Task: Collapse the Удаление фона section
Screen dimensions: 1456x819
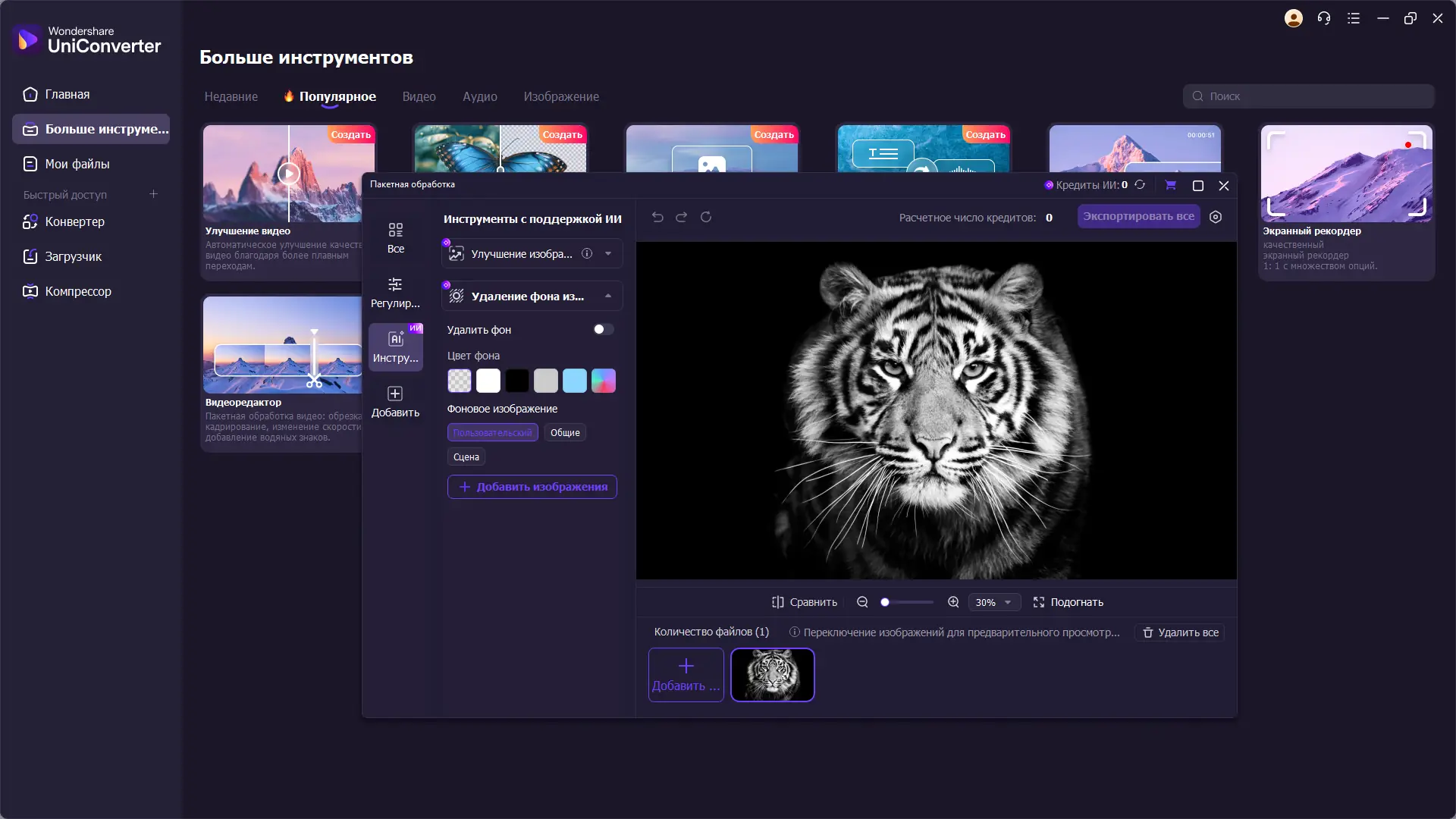Action: click(608, 296)
